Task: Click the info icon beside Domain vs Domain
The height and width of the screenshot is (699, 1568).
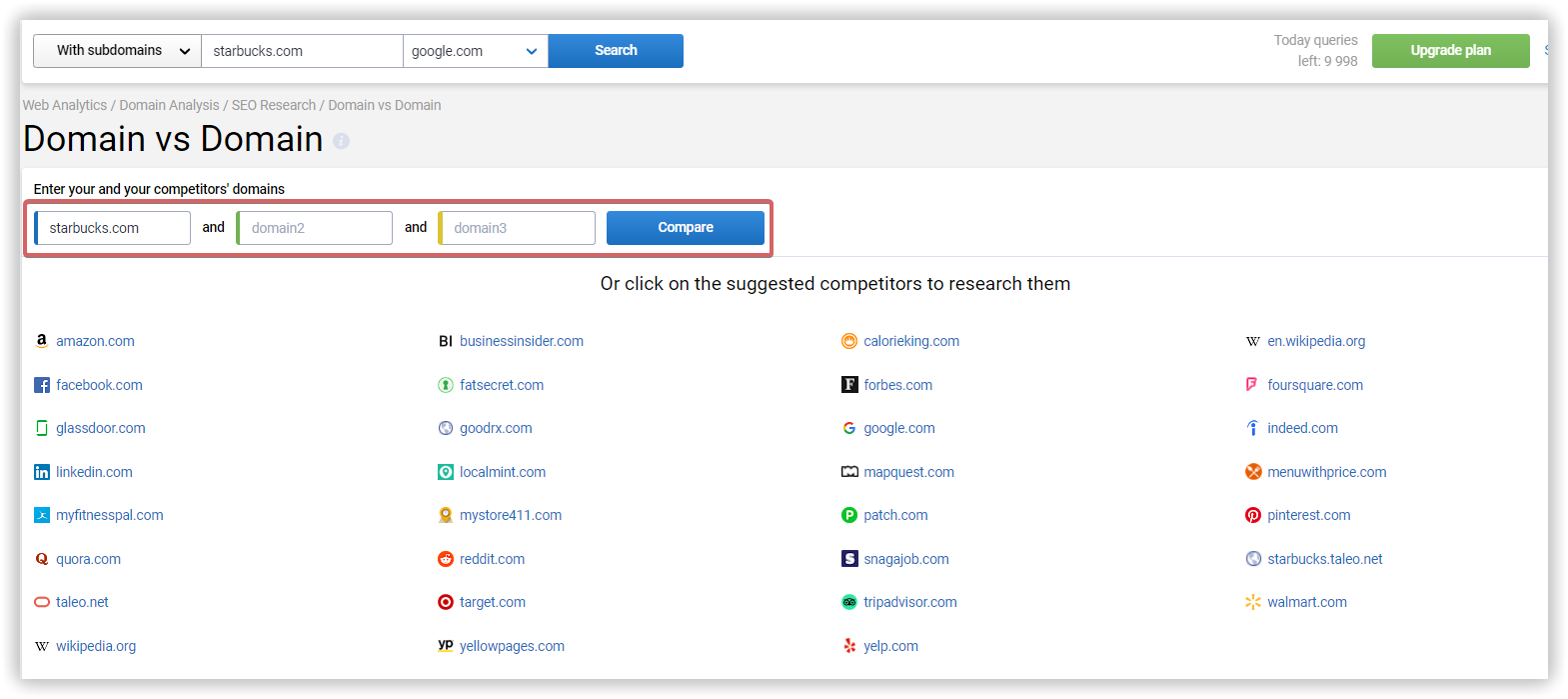Action: 342,141
